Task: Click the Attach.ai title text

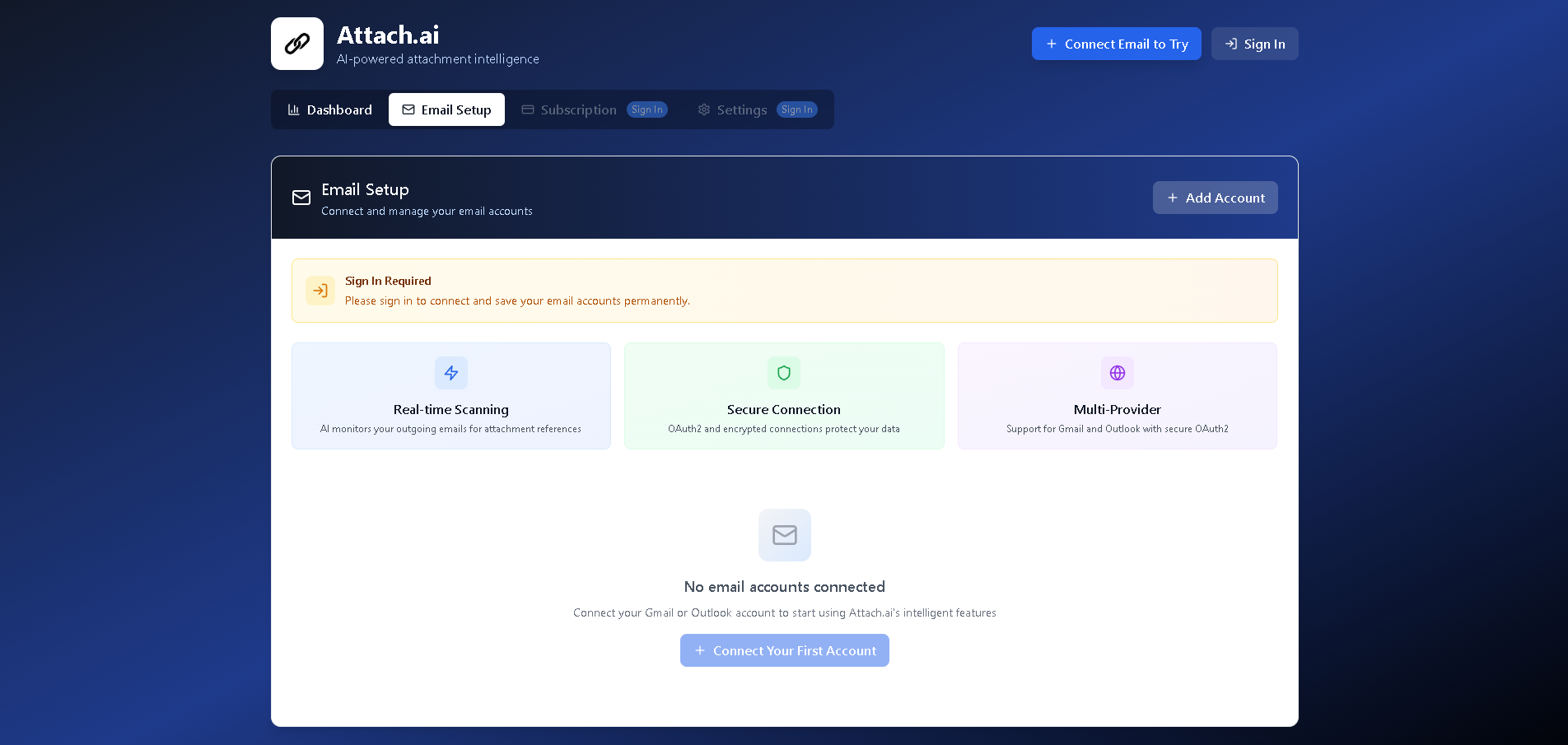Action: 388,35
